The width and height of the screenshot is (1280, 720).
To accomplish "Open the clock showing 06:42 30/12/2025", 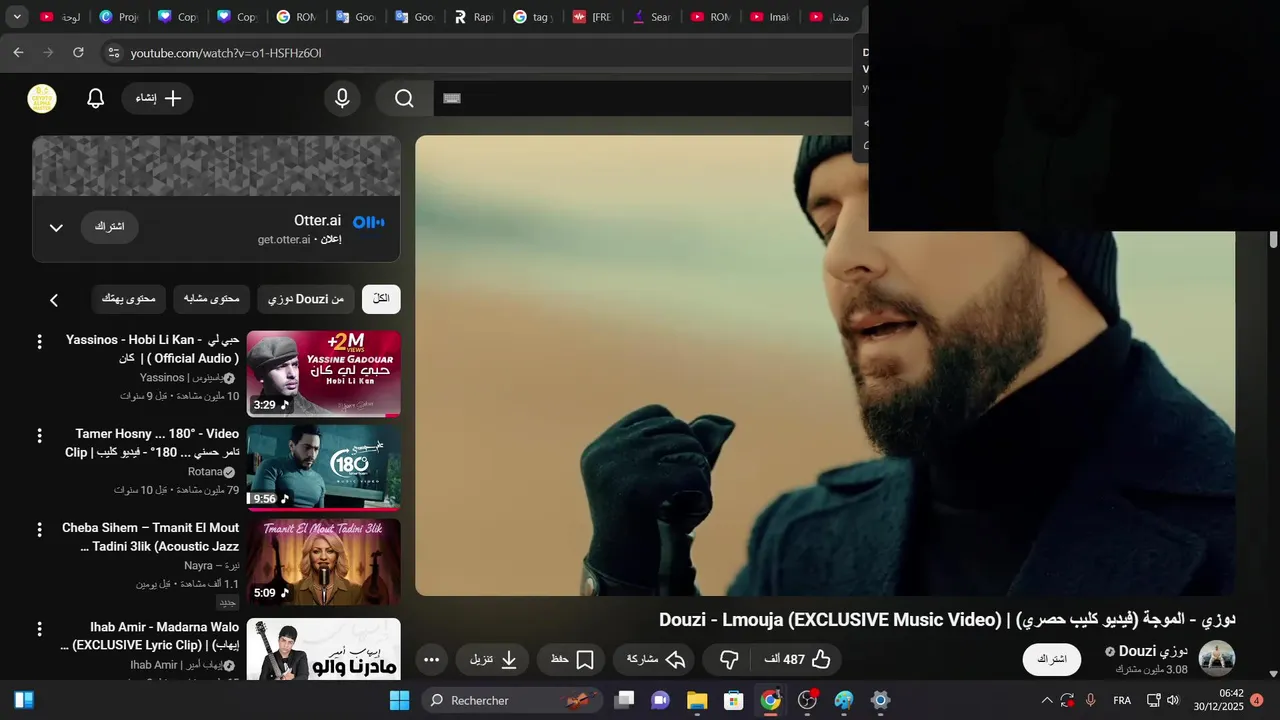I will tap(1218, 700).
